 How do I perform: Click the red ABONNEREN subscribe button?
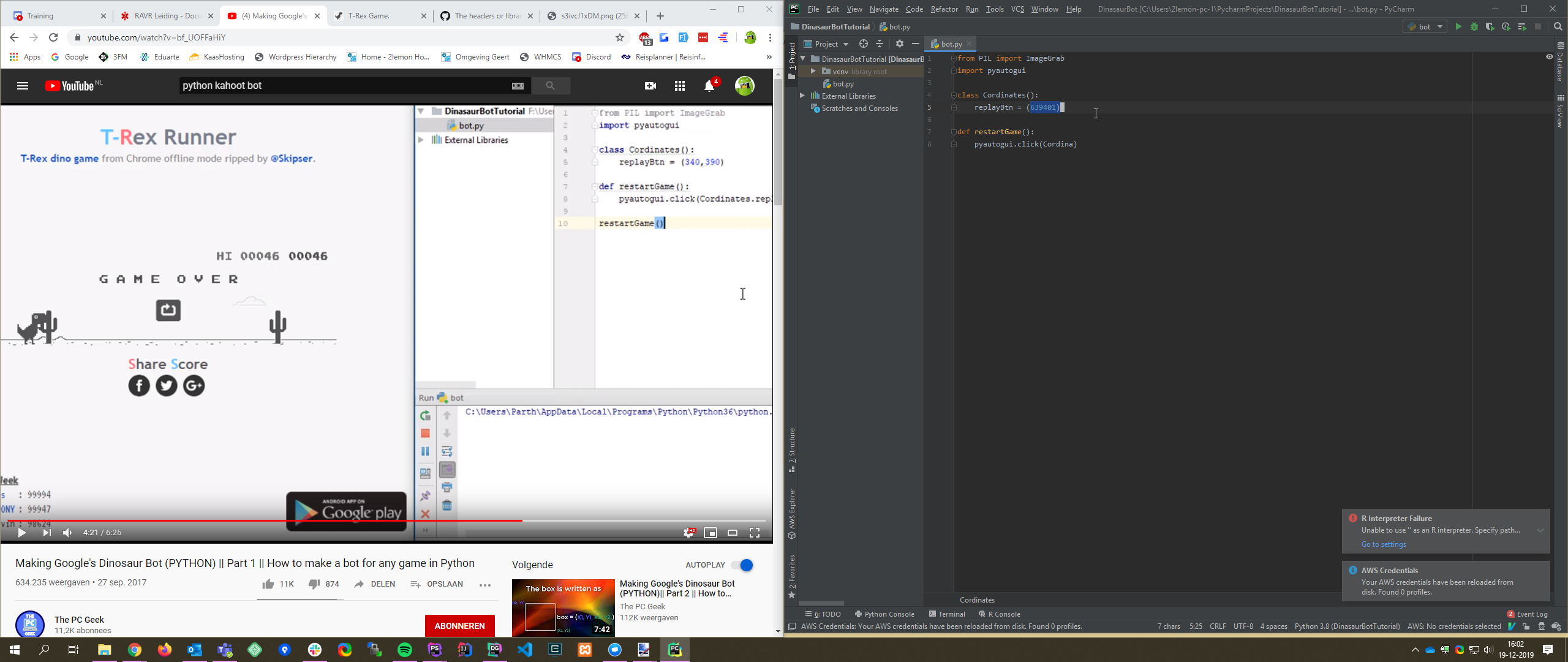[x=459, y=626]
